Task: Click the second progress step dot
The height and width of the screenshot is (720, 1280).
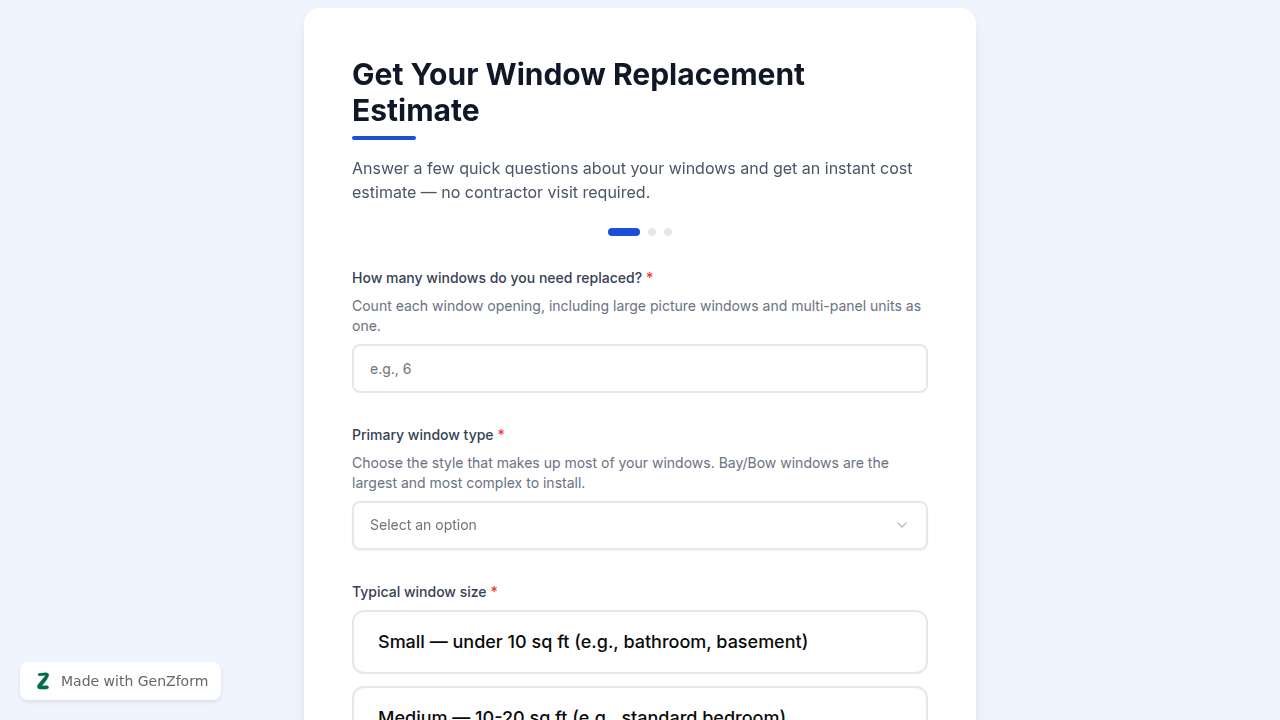Action: 652,231
